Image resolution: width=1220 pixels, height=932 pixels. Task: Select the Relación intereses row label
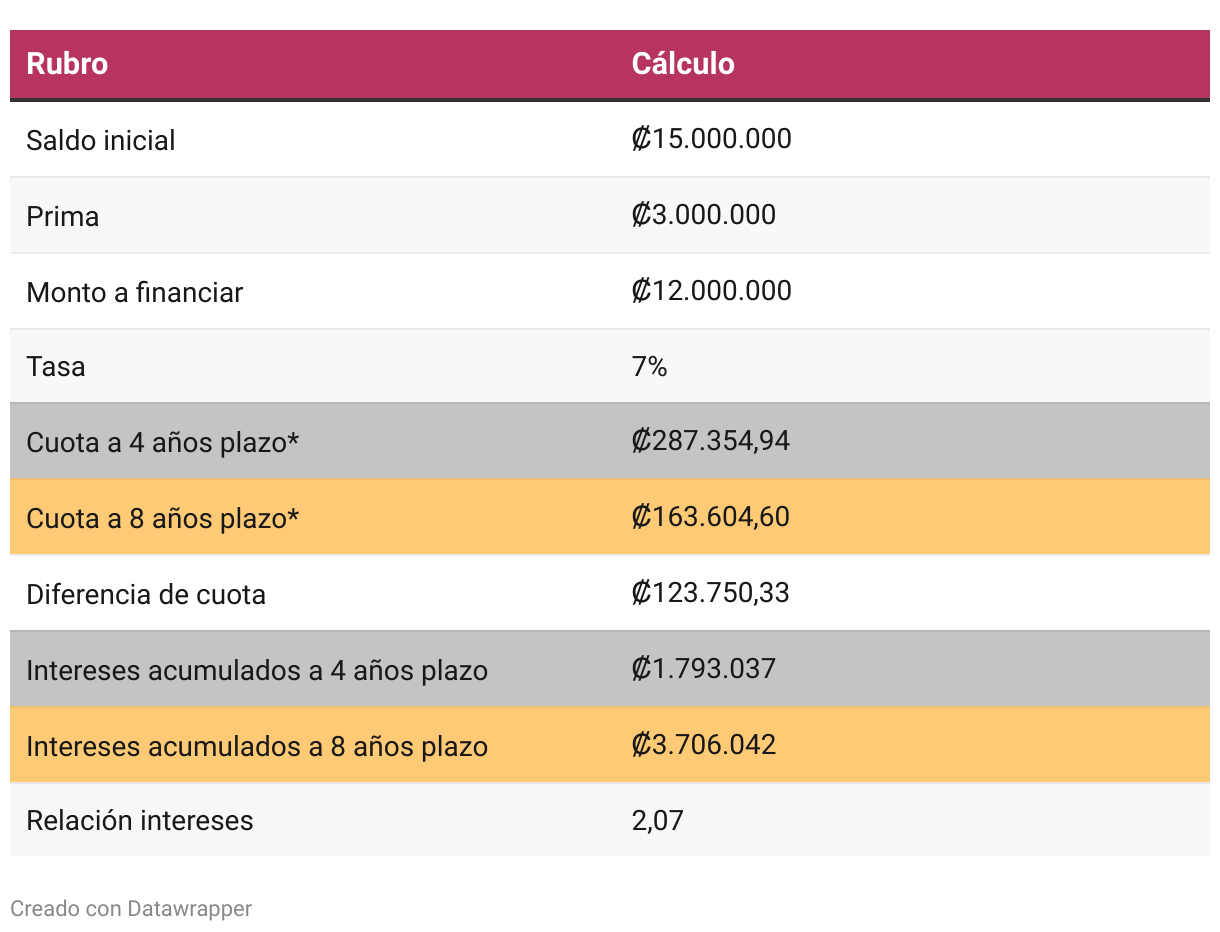coord(140,821)
